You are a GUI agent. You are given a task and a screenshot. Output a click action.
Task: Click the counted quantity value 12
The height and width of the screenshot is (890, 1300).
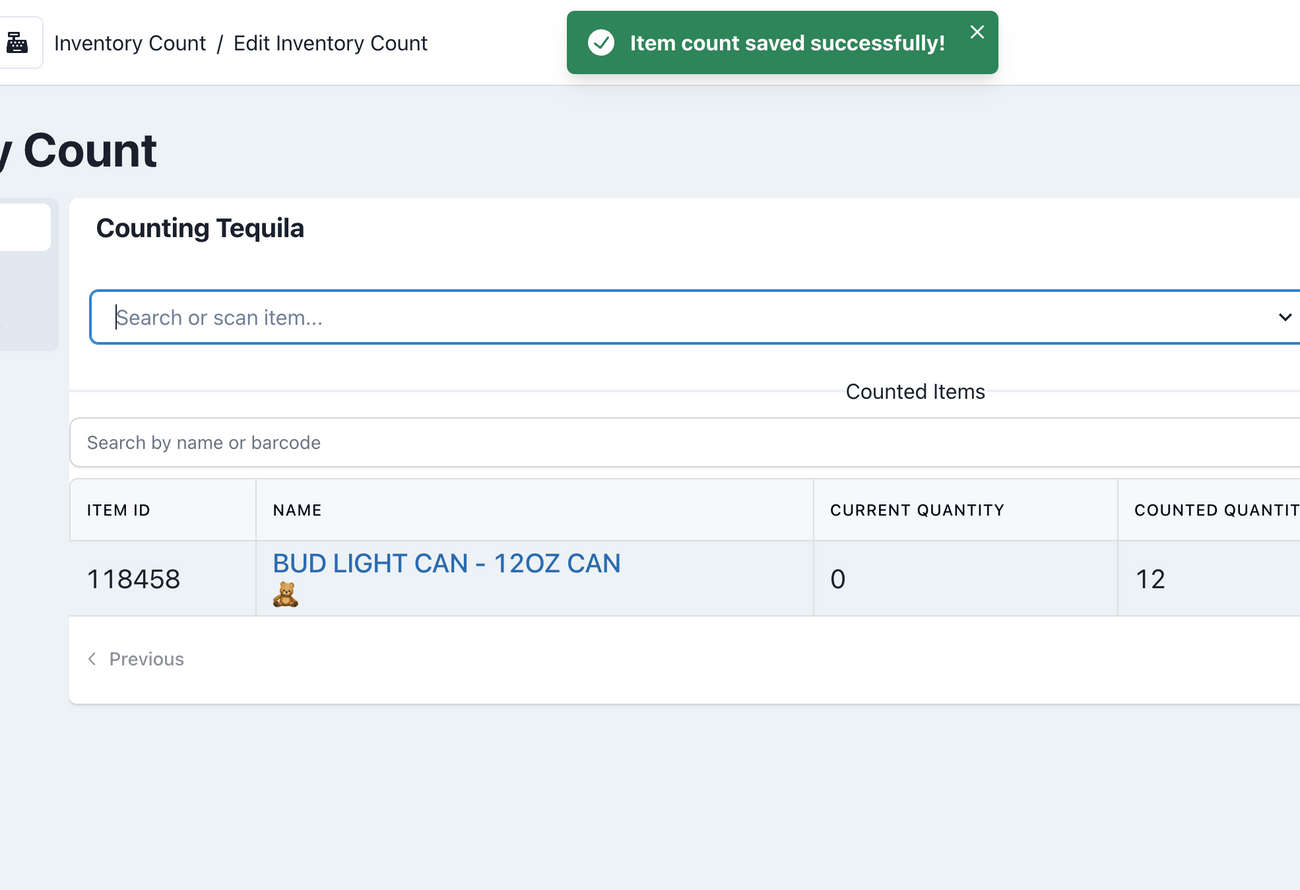pyautogui.click(x=1150, y=579)
